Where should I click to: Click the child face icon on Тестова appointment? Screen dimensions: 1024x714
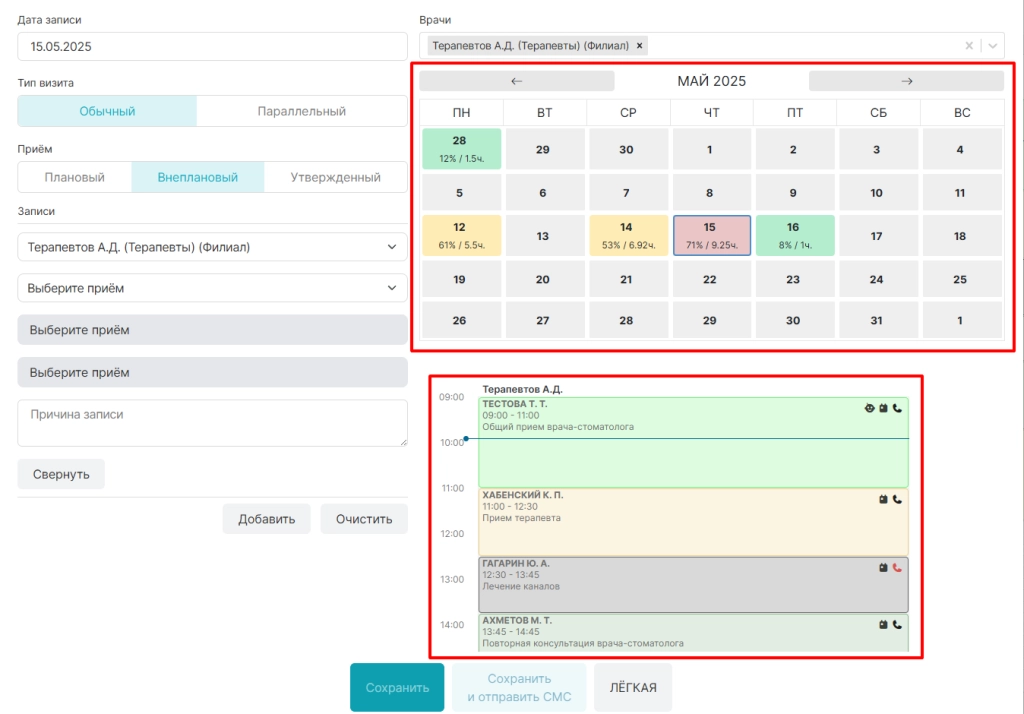(869, 408)
